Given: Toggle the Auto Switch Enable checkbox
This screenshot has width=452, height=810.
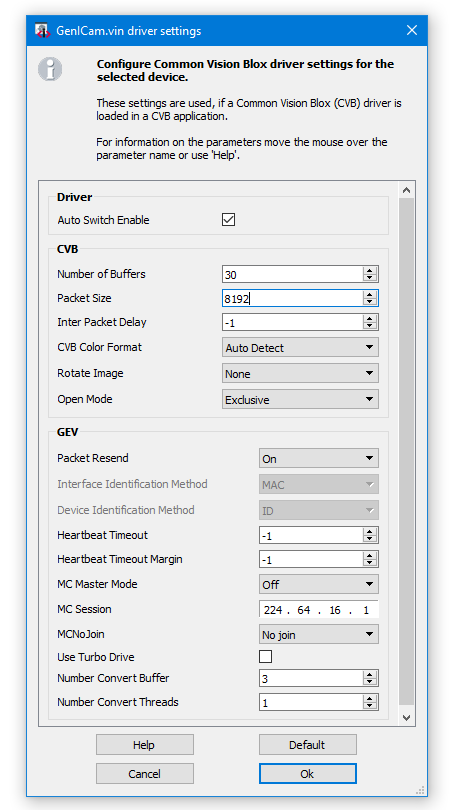Looking at the screenshot, I should (228, 220).
